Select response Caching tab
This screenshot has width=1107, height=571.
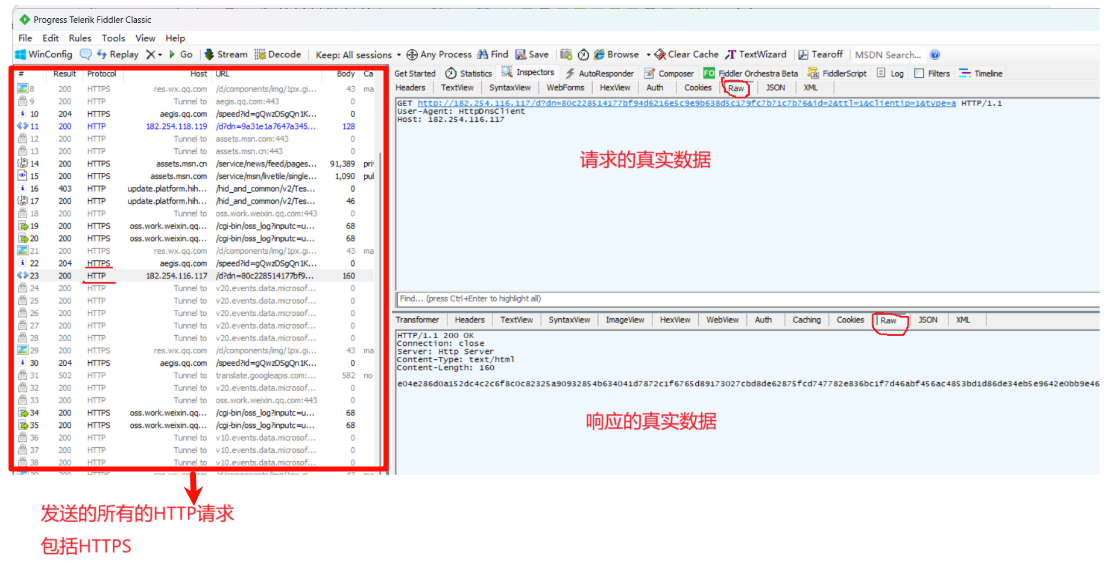click(x=806, y=320)
